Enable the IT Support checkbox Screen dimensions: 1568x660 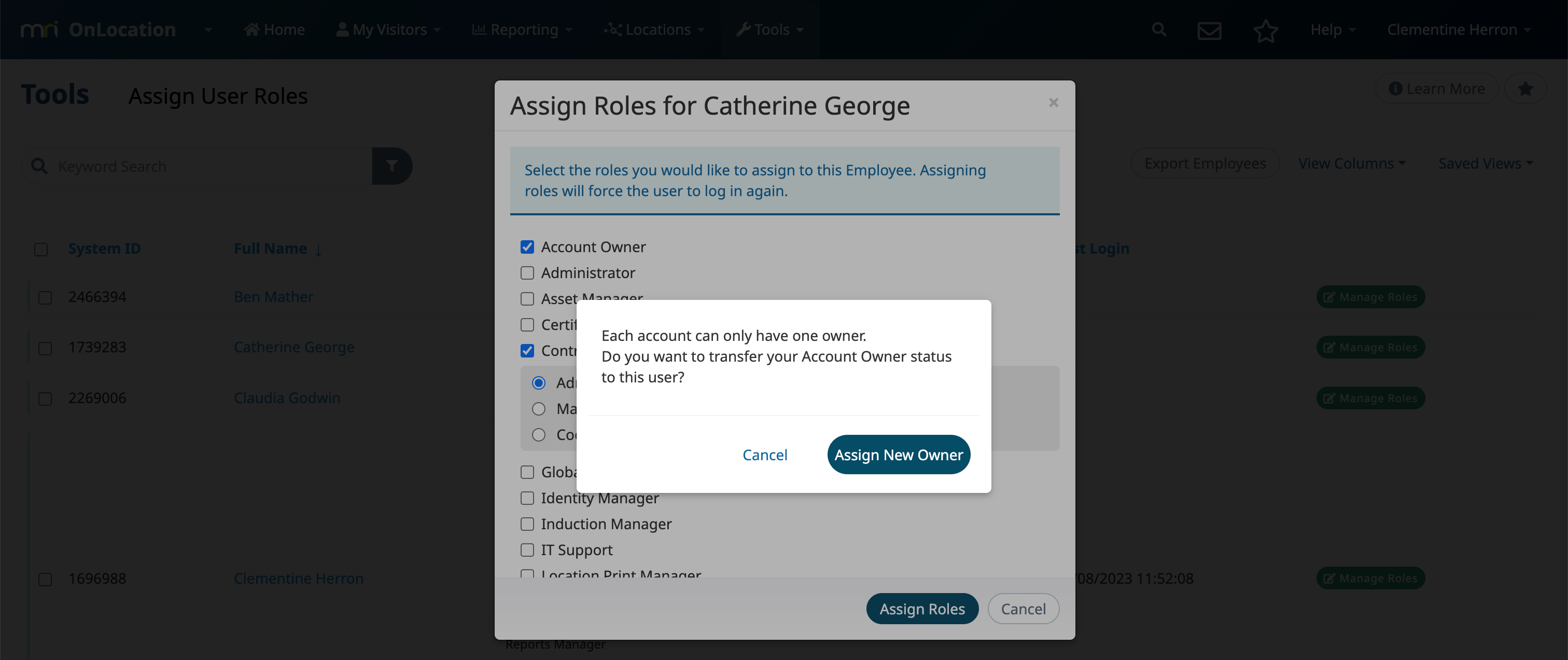click(x=527, y=550)
